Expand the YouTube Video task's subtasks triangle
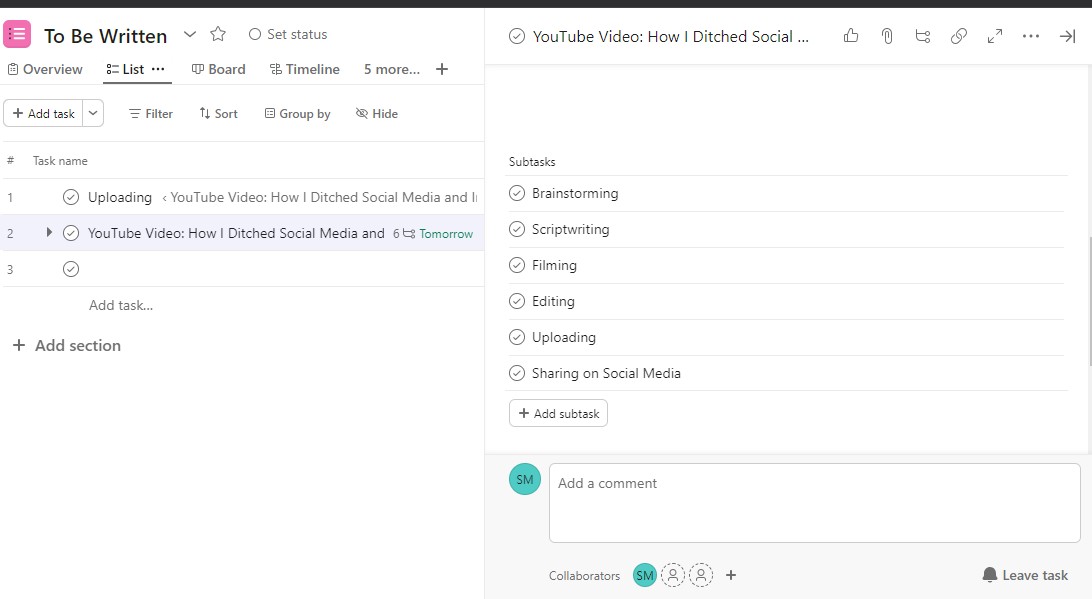Image resolution: width=1092 pixels, height=599 pixels. point(49,233)
